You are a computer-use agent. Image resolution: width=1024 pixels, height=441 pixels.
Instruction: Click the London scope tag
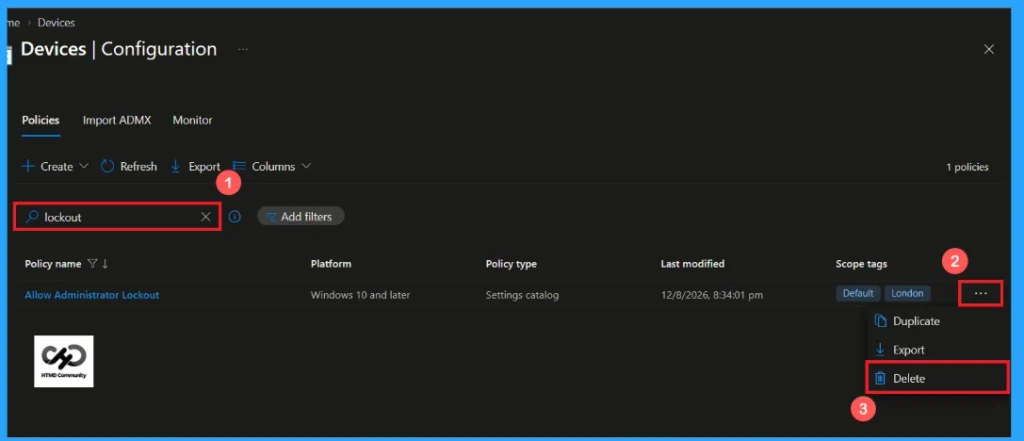(x=907, y=293)
